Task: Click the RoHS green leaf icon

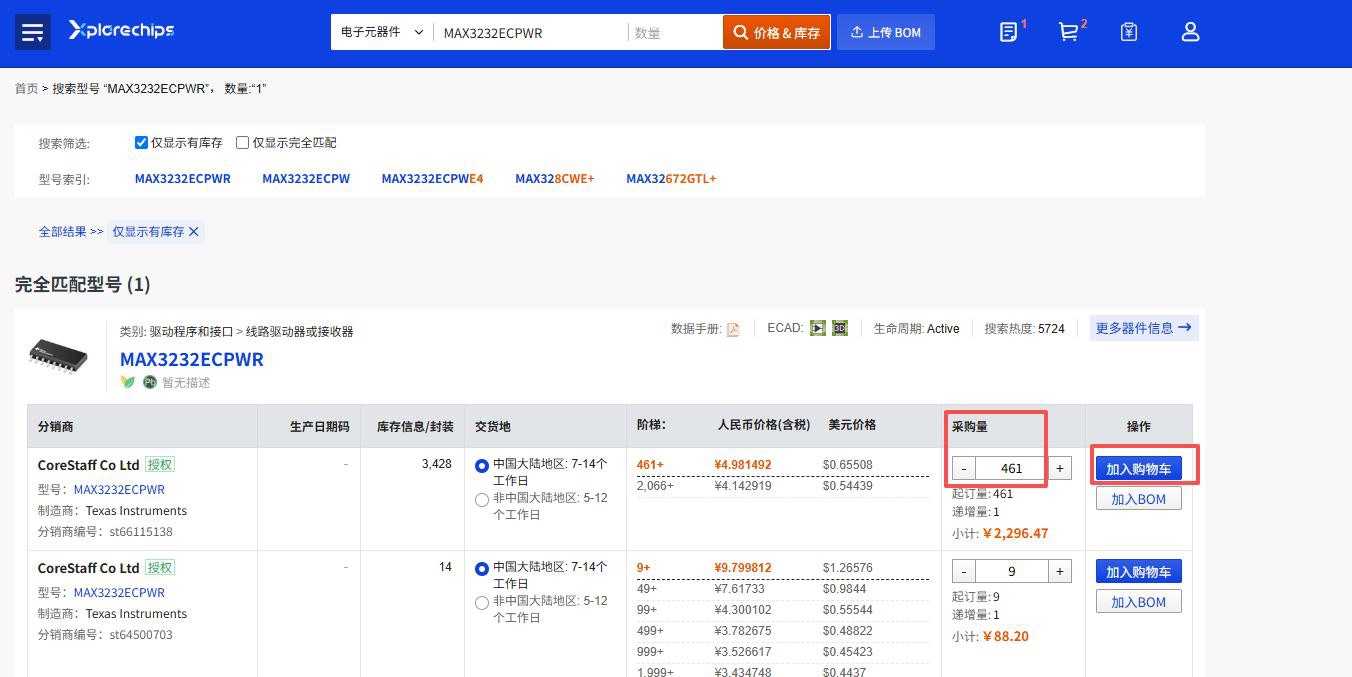Action: pos(127,382)
